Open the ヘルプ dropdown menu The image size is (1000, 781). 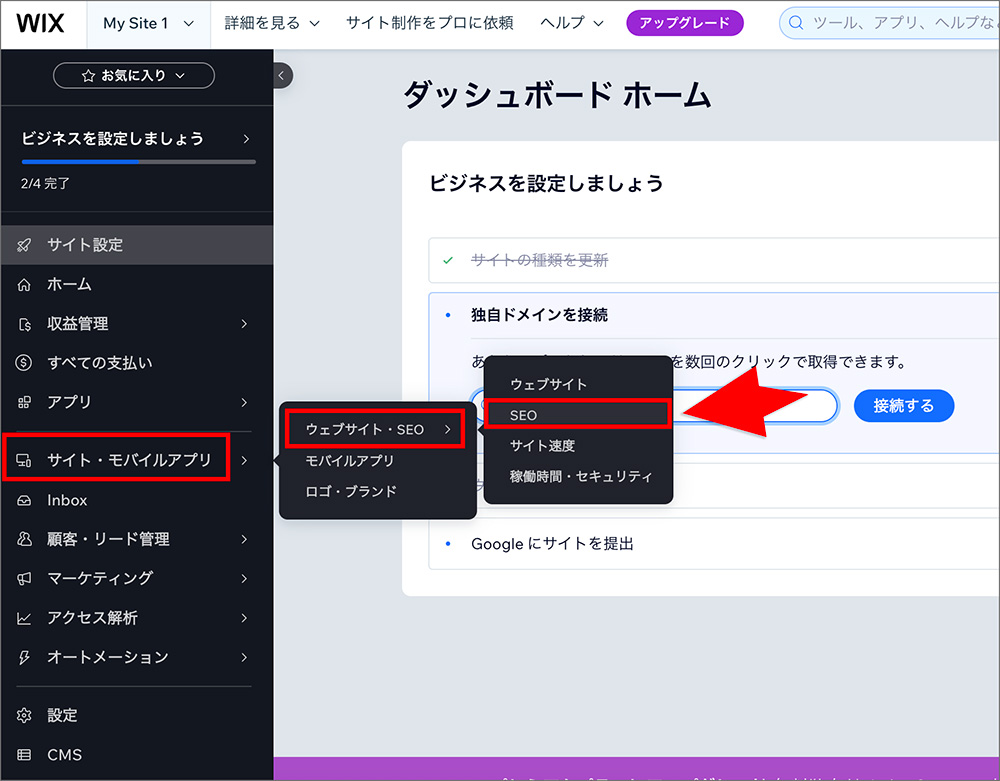coord(571,24)
